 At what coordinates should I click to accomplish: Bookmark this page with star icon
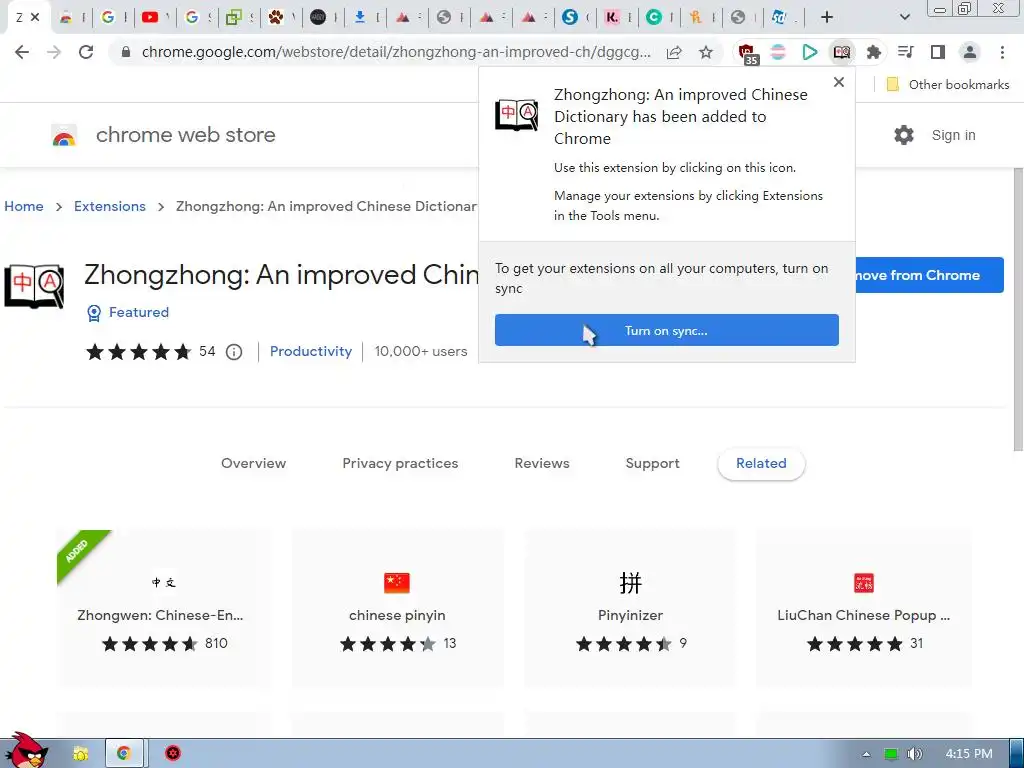(x=706, y=52)
